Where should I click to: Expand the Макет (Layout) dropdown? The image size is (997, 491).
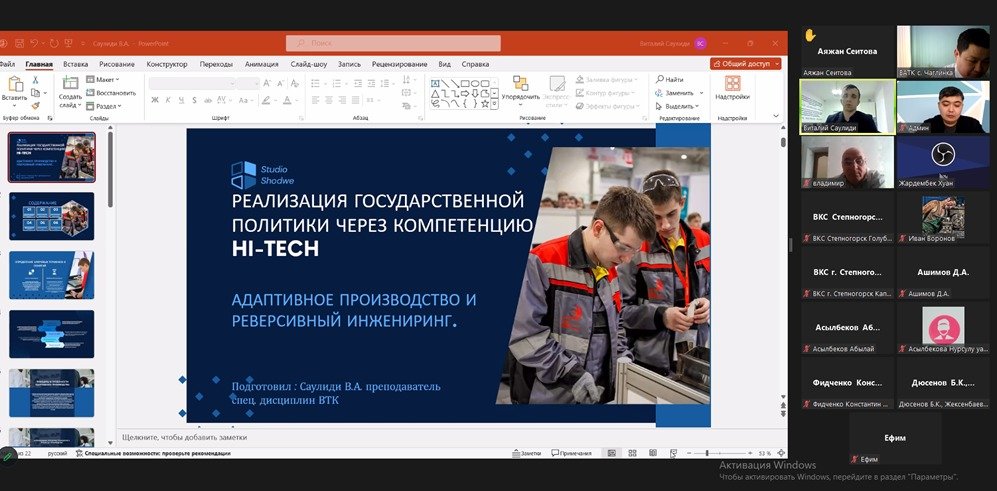pyautogui.click(x=103, y=79)
